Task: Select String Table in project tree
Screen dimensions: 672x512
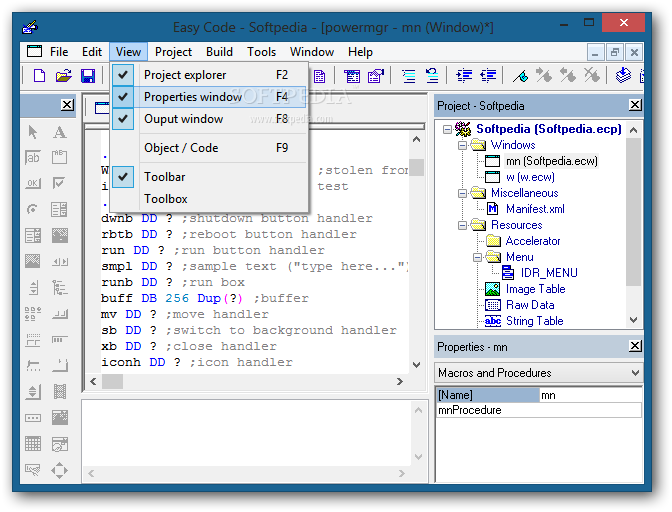Action: [x=534, y=321]
